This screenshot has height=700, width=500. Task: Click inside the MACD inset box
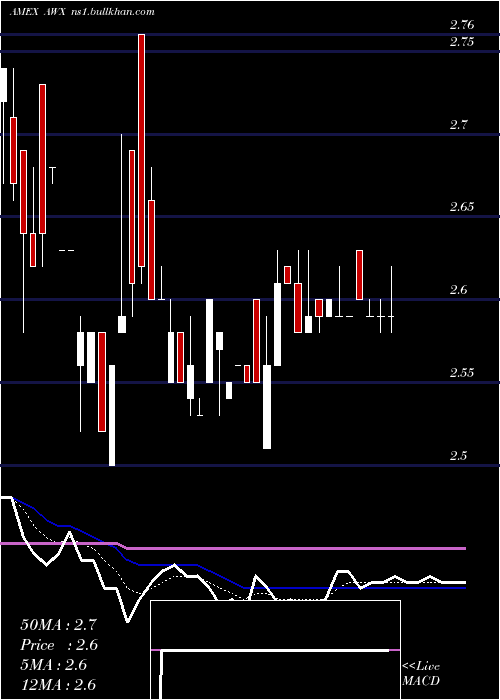[275, 650]
